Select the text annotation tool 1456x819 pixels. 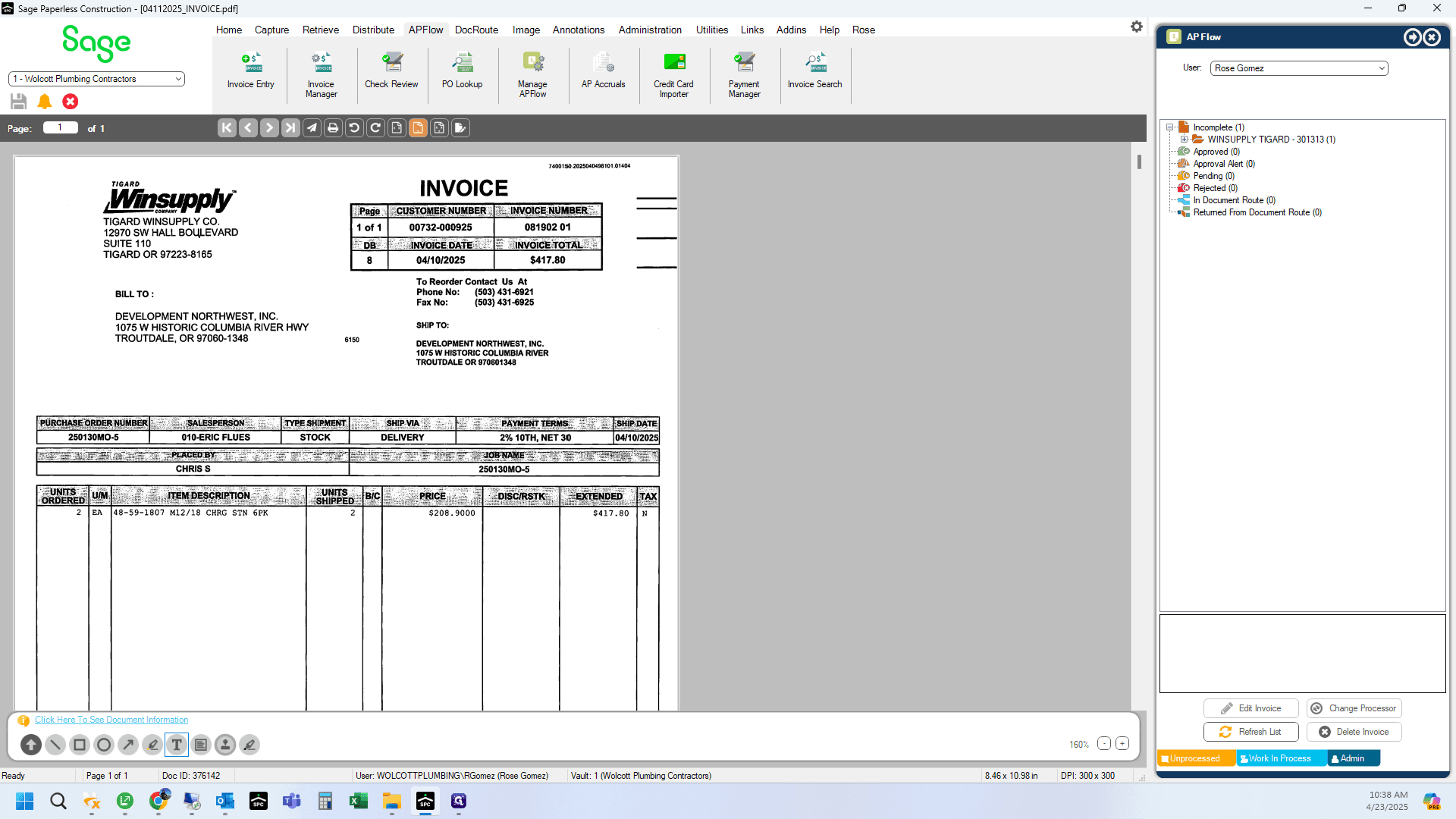(x=177, y=745)
